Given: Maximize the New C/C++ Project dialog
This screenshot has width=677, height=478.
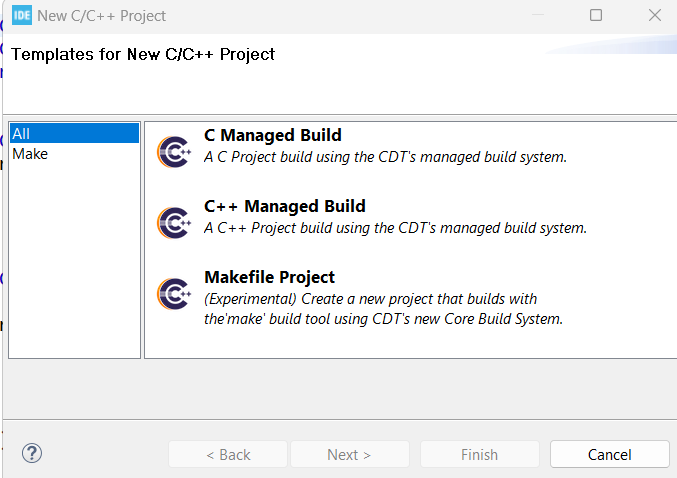Looking at the screenshot, I should pos(596,16).
